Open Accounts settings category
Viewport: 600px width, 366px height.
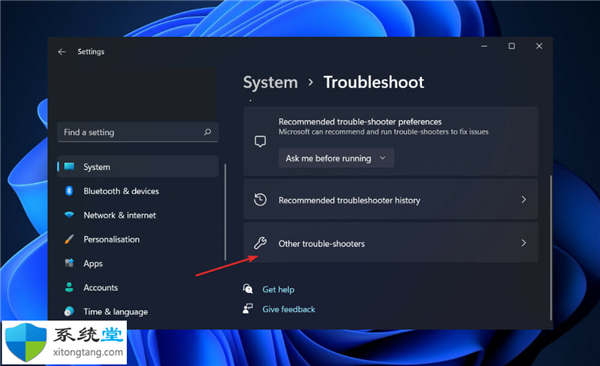click(101, 288)
